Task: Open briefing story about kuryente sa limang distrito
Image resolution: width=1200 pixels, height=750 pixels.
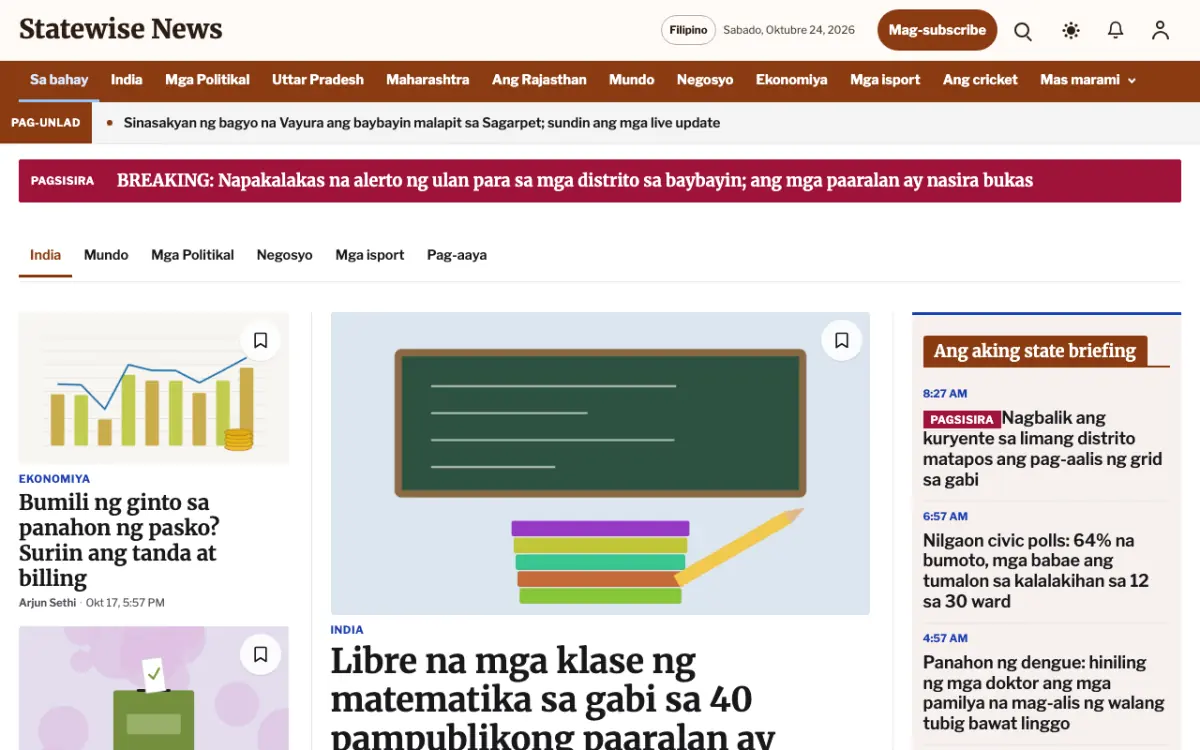Action: [x=1043, y=448]
